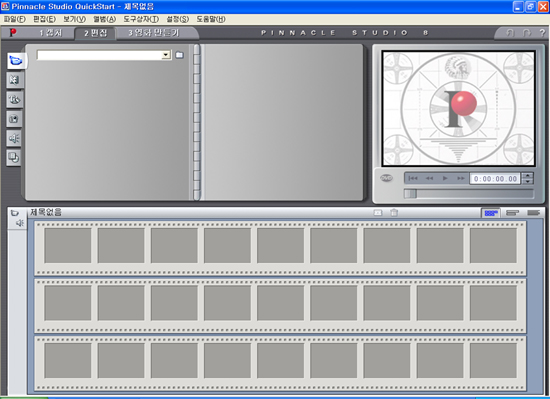Viewport: 550px width, 399px height.
Task: Select the first empty storyboard frame
Action: coord(68,245)
